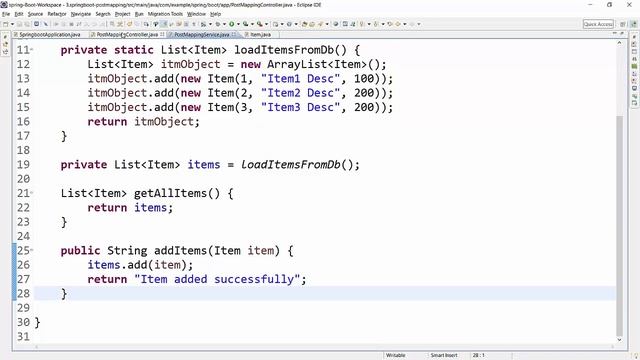Click the Open Perspective icon
The image size is (640, 360).
tap(623, 24)
